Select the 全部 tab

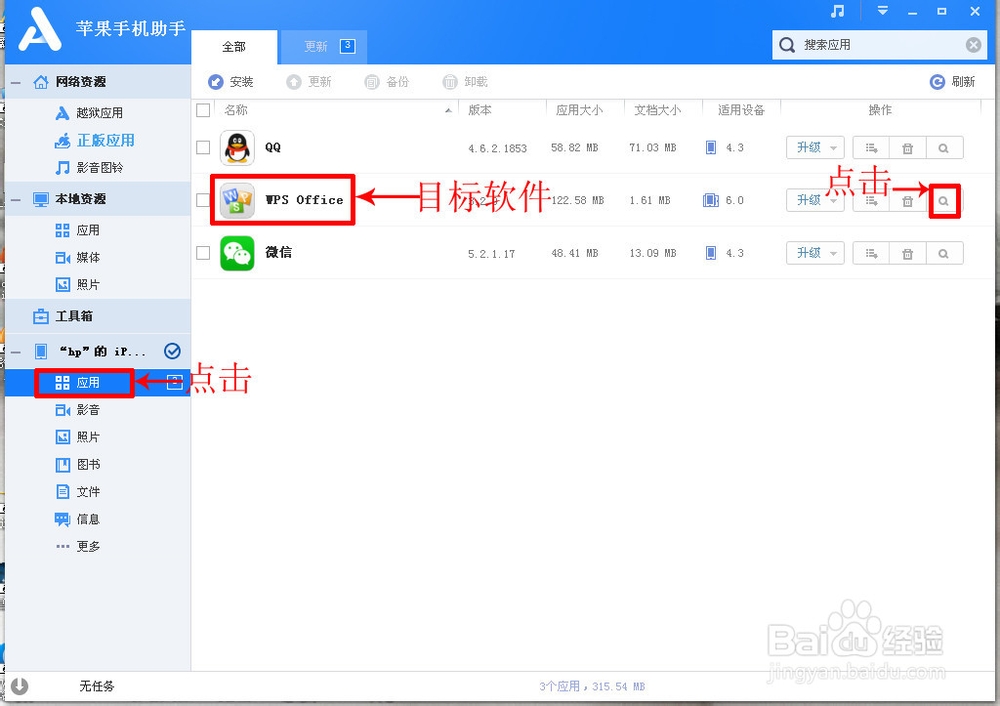[x=234, y=46]
